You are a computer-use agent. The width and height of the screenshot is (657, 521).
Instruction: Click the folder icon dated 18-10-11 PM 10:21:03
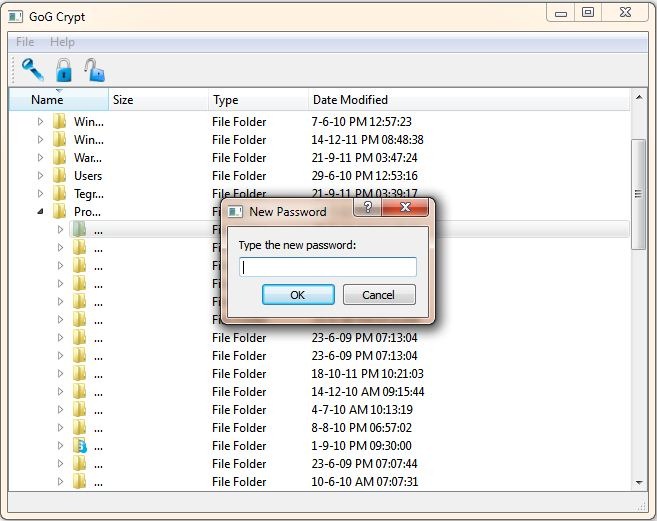click(x=79, y=373)
